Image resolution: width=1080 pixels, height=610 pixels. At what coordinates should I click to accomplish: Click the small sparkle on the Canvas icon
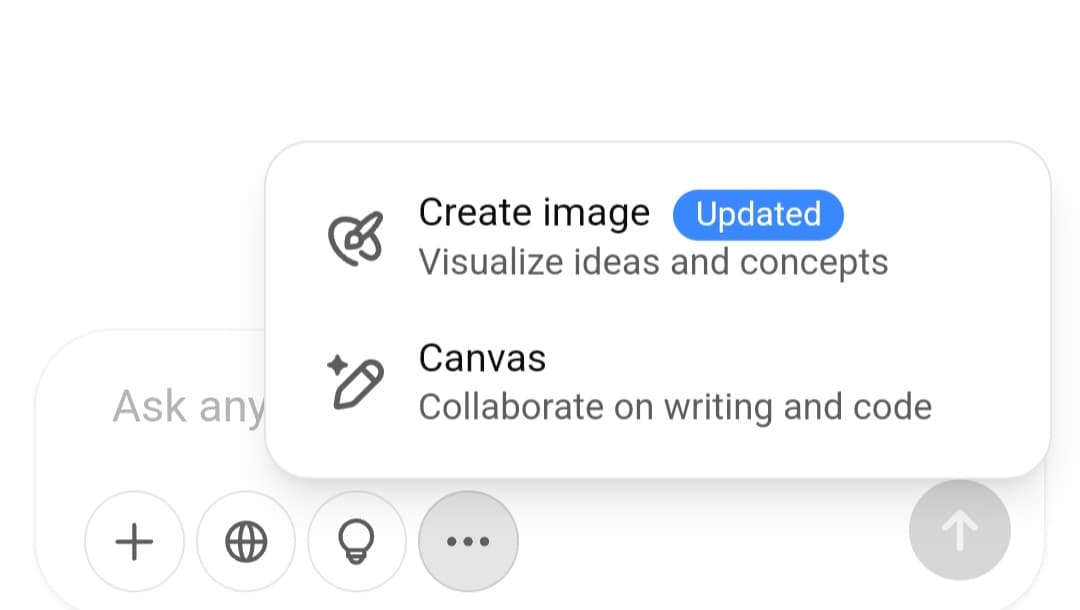tap(337, 366)
